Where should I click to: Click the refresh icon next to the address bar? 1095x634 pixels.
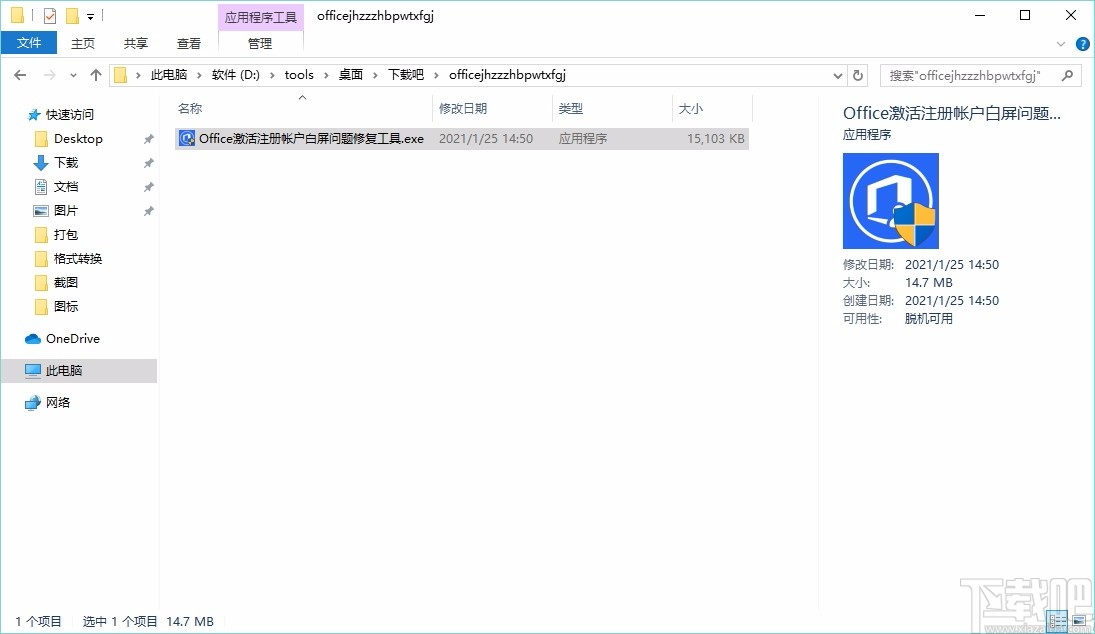pyautogui.click(x=858, y=74)
